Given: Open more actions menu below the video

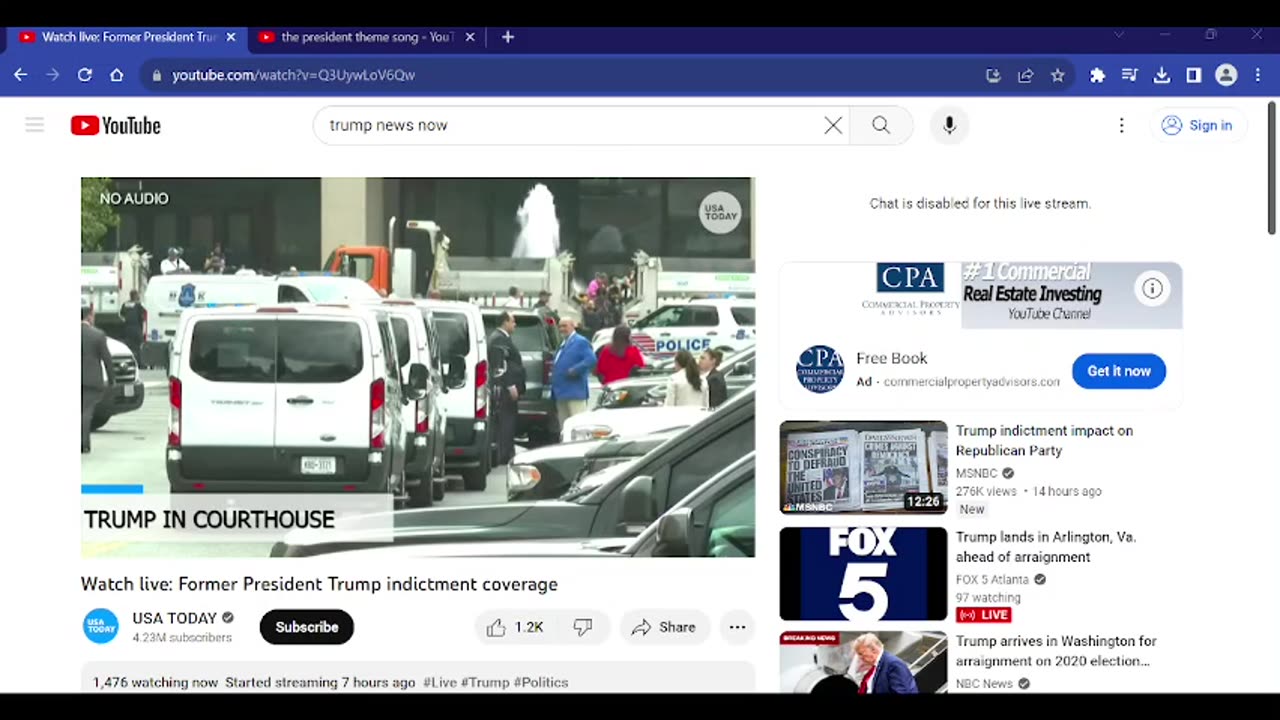Looking at the screenshot, I should click(x=737, y=627).
